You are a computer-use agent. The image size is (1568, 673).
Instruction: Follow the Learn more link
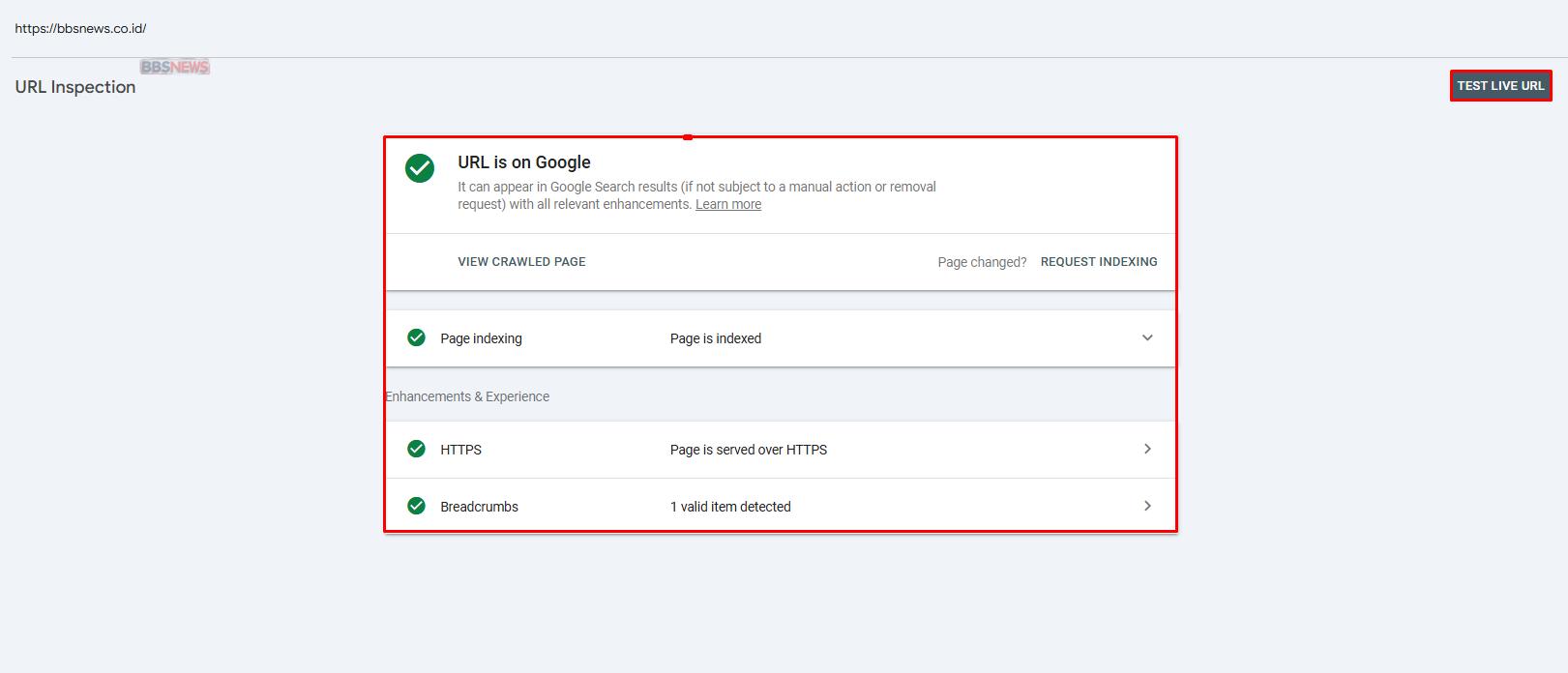(727, 205)
